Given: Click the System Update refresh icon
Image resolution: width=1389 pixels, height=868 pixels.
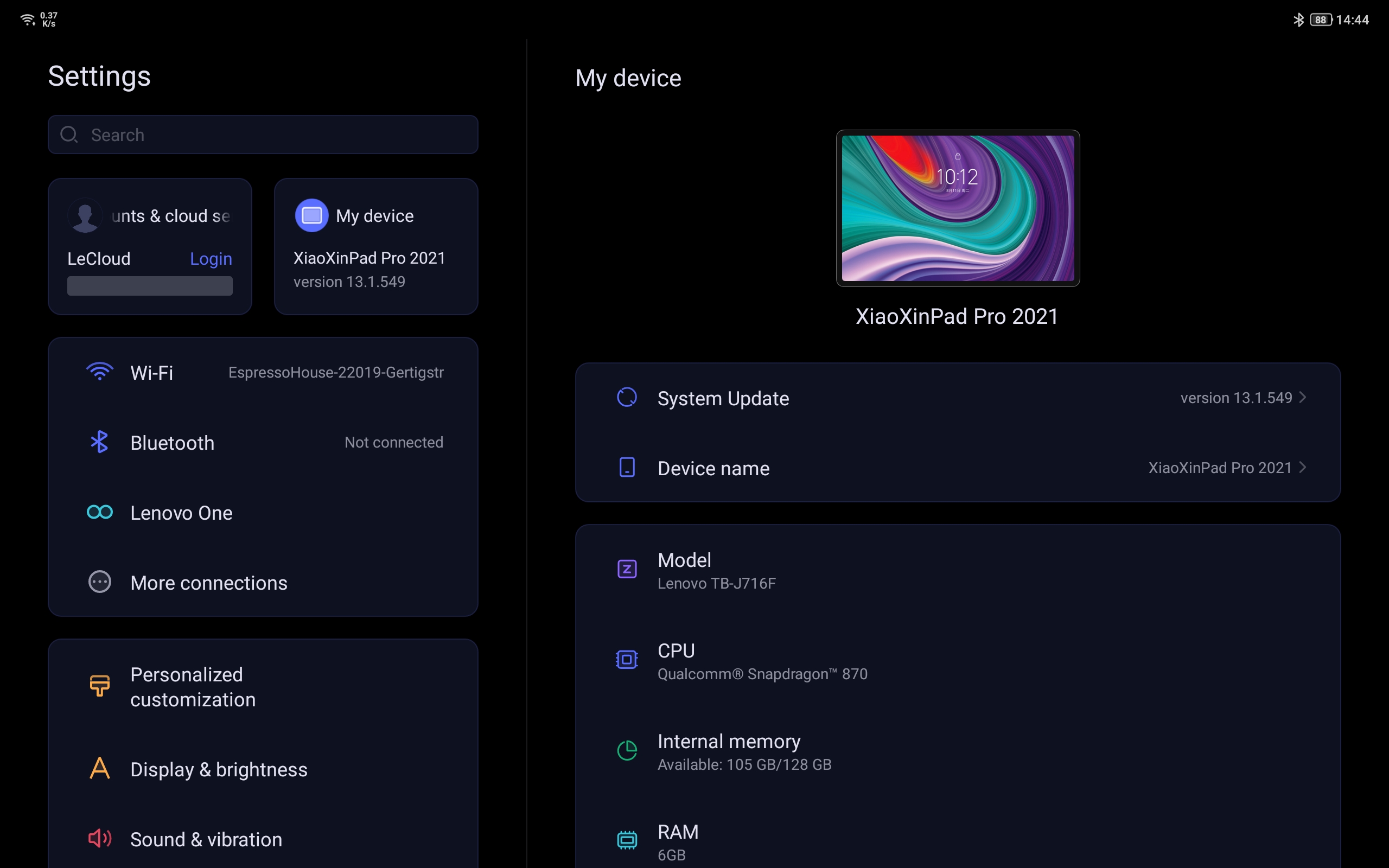Looking at the screenshot, I should (x=627, y=397).
